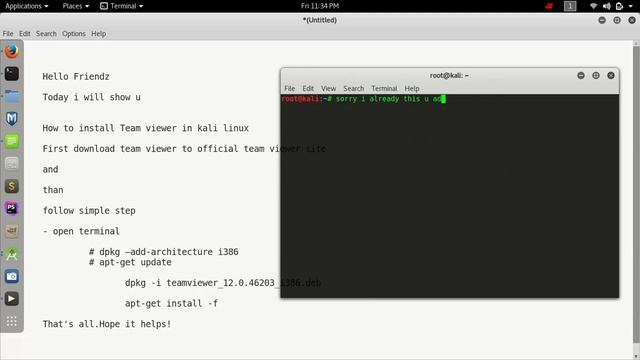Click 'How to install Team viewer' line
The width and height of the screenshot is (640, 360).
pyautogui.click(x=145, y=128)
